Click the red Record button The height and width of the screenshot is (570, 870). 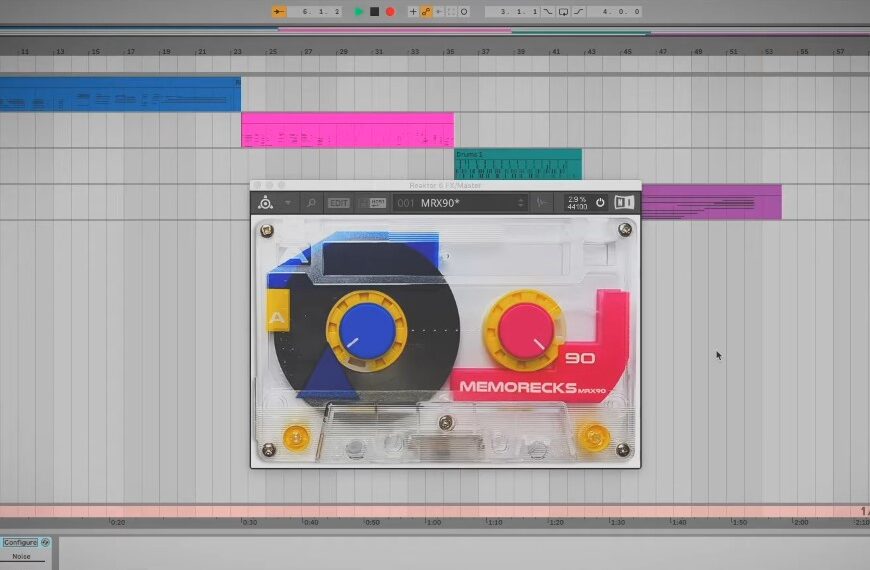coord(390,12)
